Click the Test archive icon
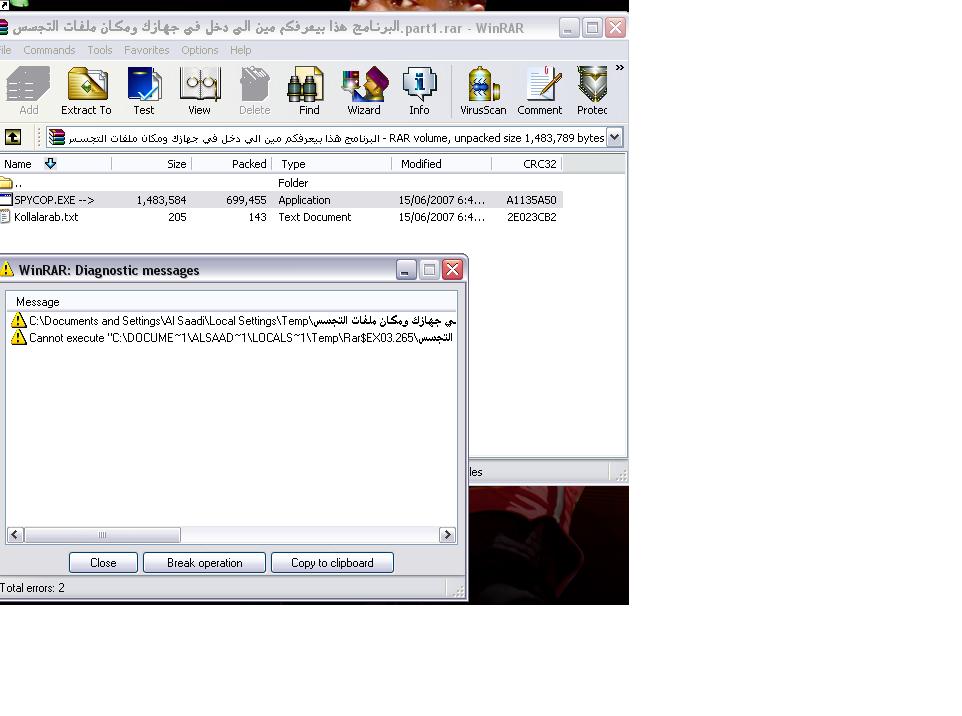Screen dimensions: 962x716 (x=144, y=91)
